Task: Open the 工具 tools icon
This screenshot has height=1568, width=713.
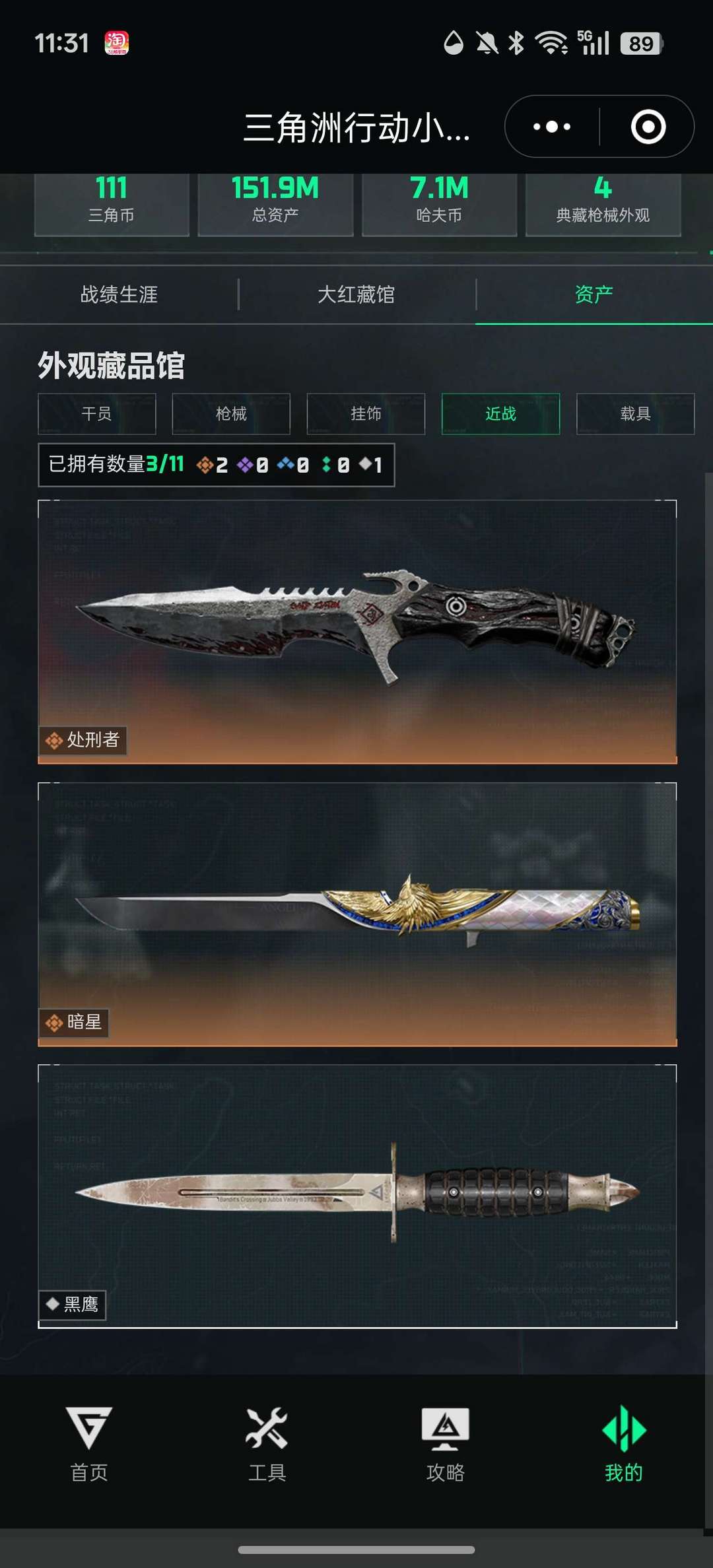Action: 267,1444
